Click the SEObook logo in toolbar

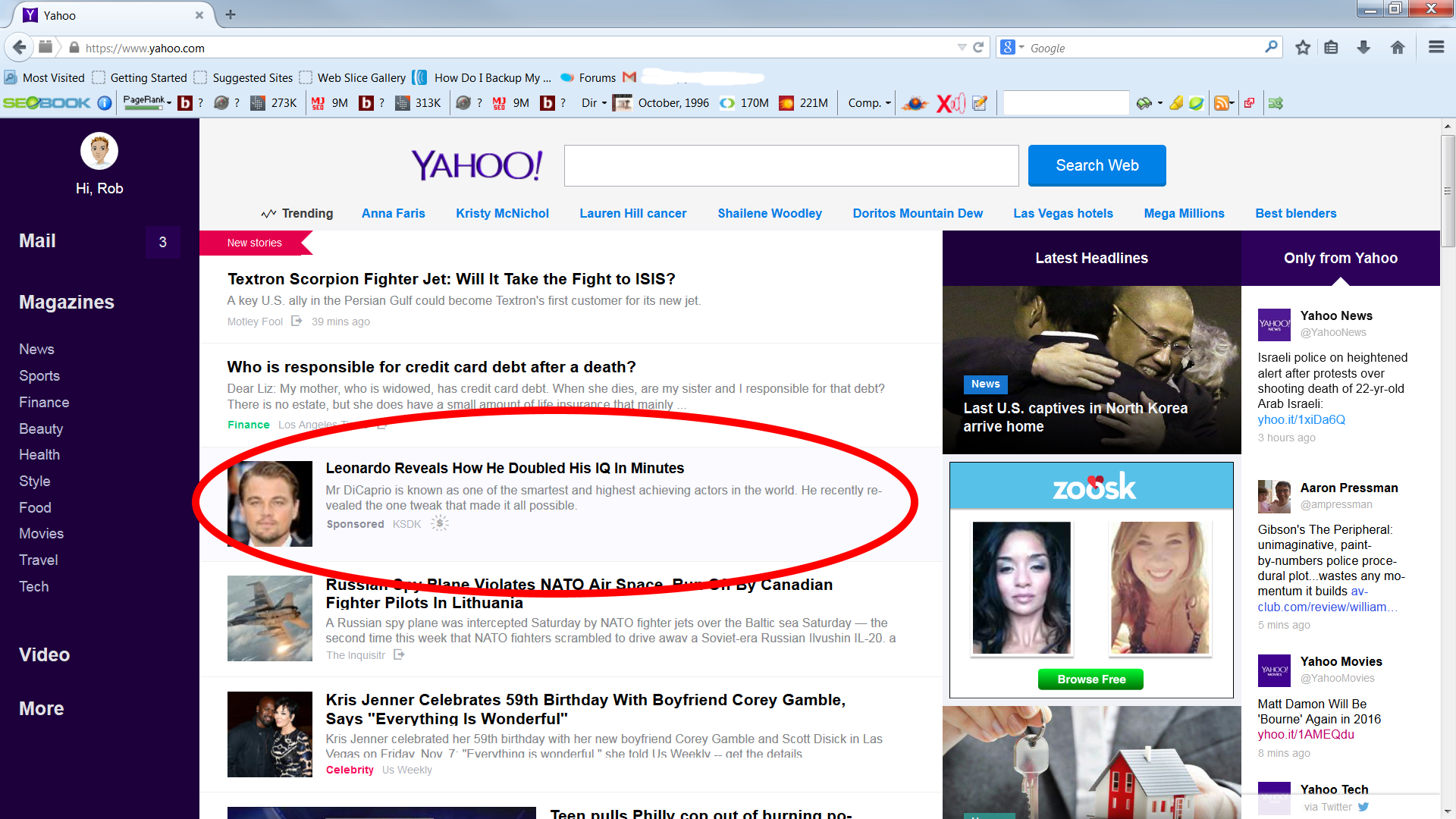pos(47,102)
